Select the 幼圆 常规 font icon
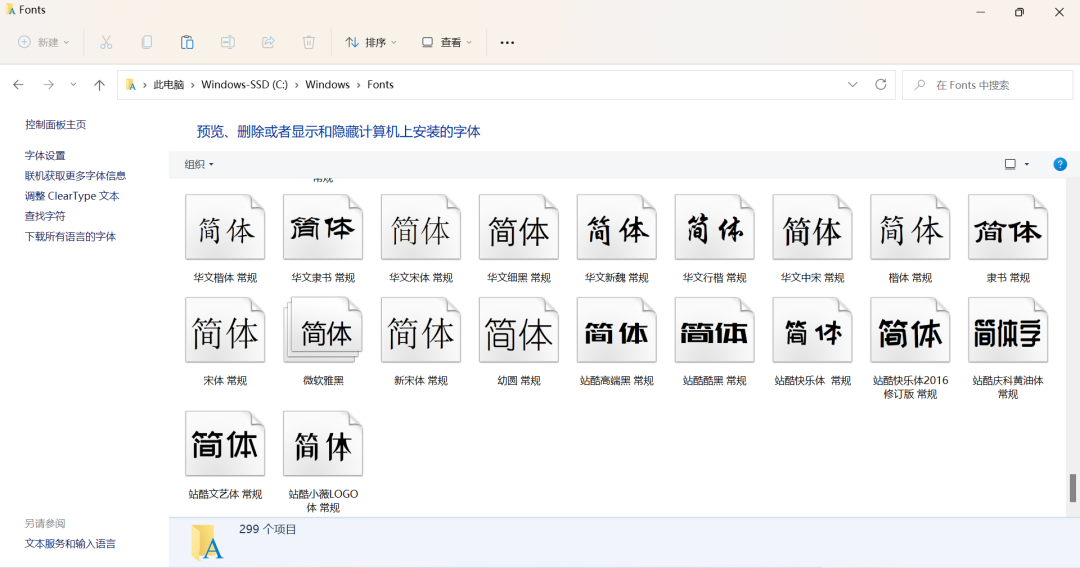 (x=519, y=330)
